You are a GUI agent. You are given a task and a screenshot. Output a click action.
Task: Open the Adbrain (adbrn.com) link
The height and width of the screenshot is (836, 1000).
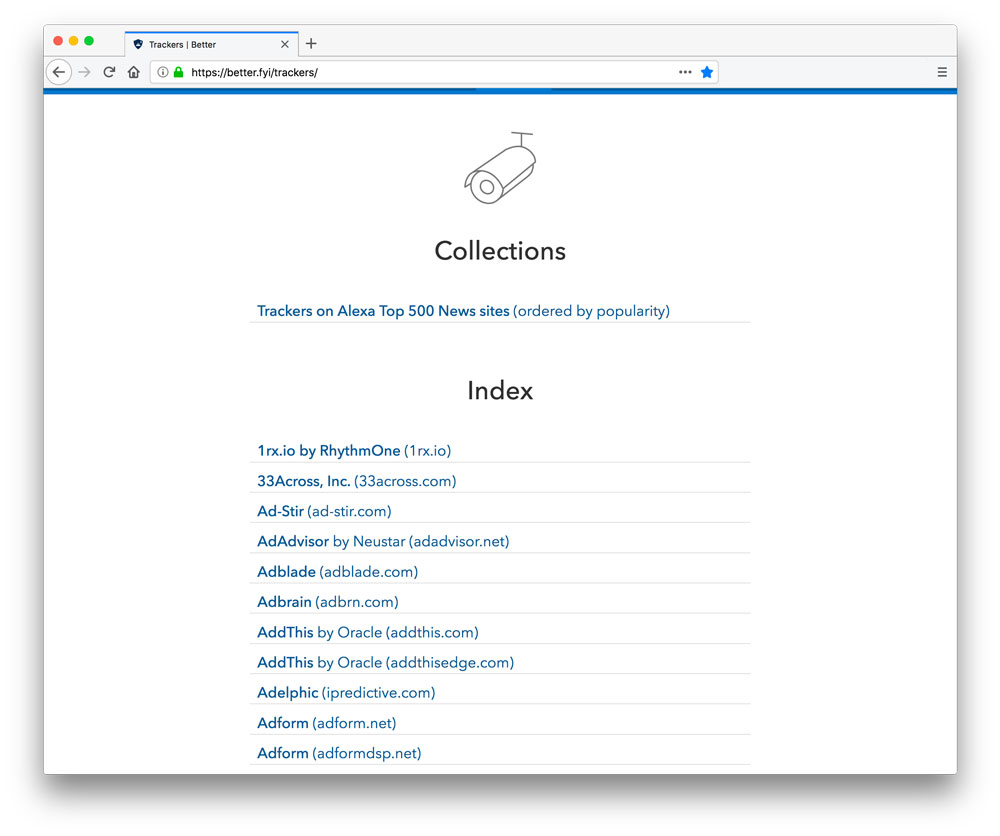pyautogui.click(x=328, y=602)
